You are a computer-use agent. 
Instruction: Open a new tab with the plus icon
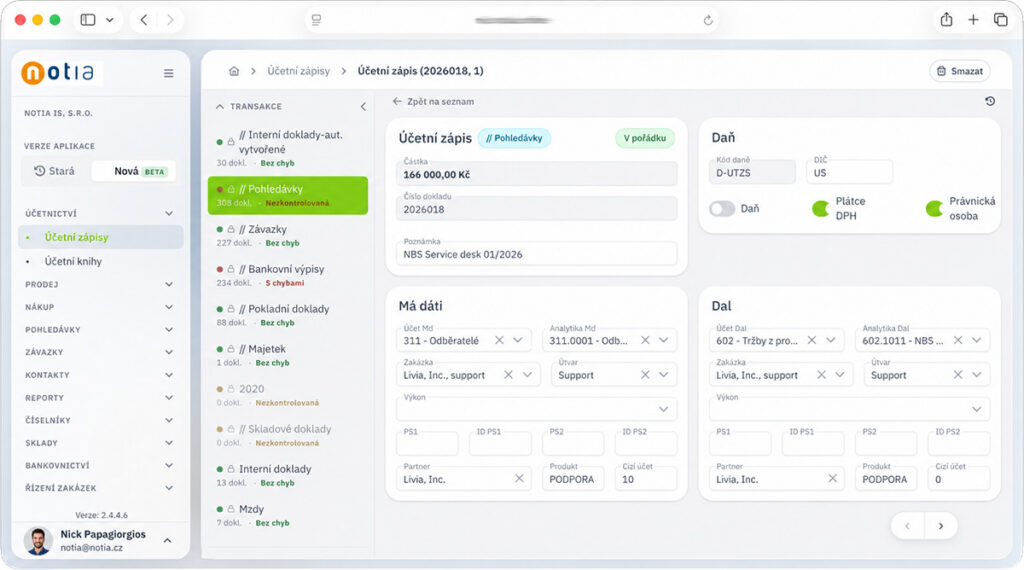[x=973, y=20]
